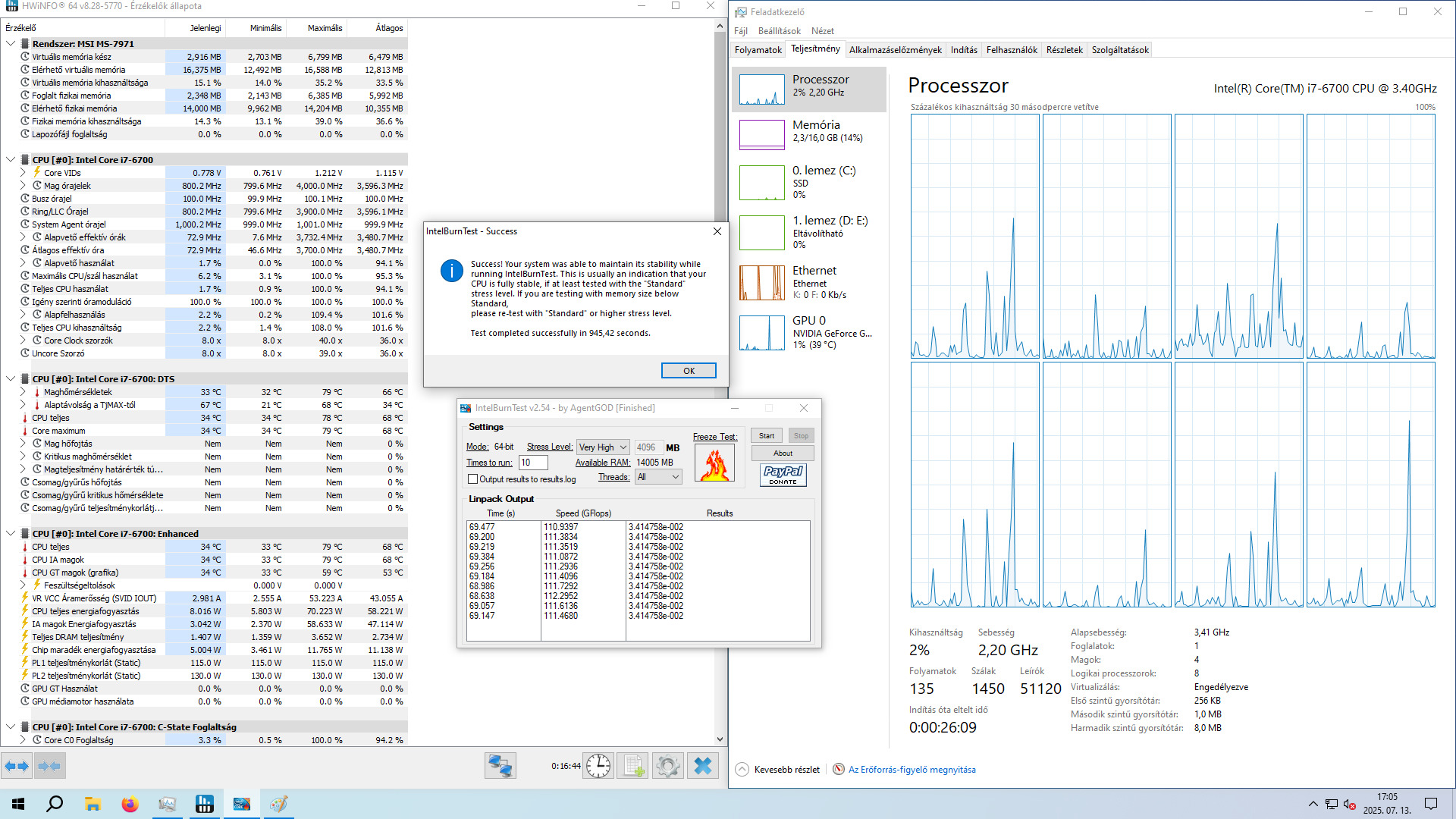Click HWiNFO expand columns arrows icon
The image size is (1456, 819).
(x=17, y=766)
